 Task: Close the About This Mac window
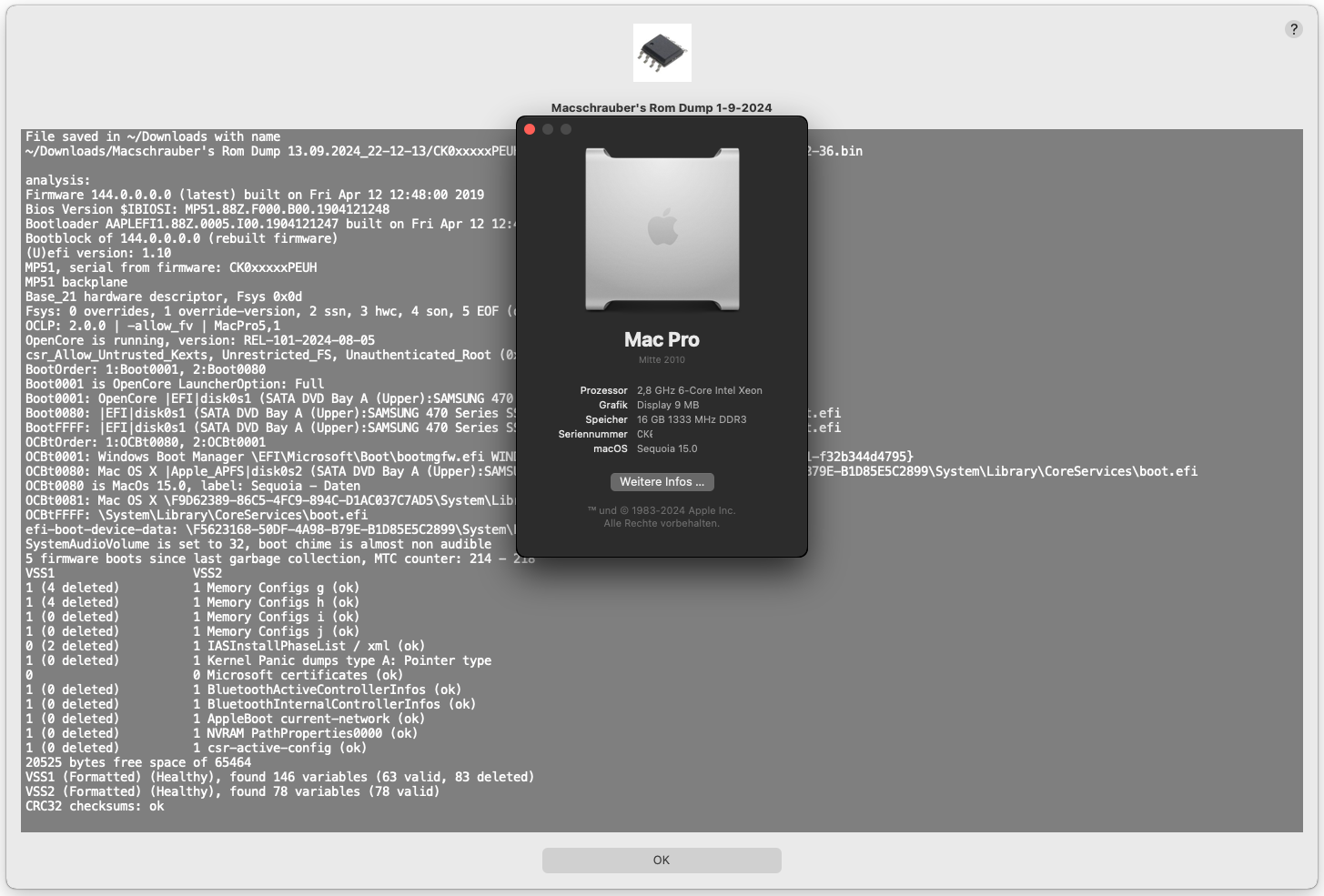point(530,129)
